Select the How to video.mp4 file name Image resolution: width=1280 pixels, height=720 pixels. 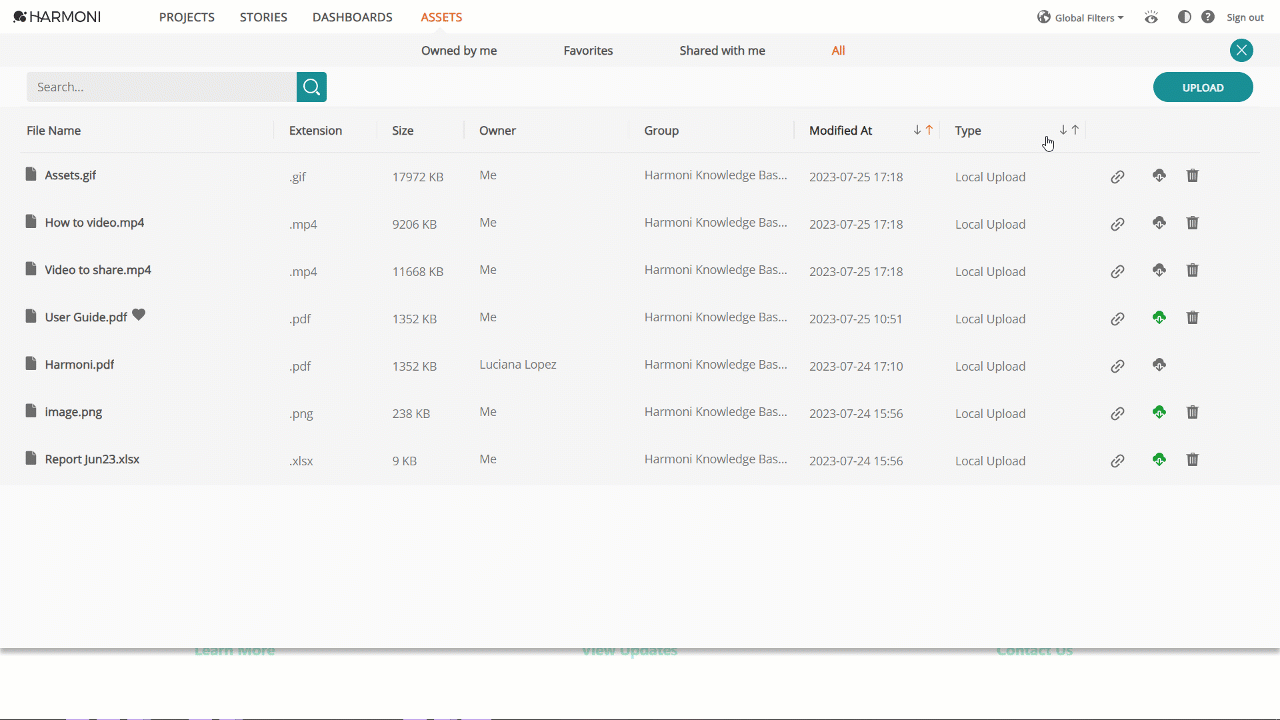94,222
